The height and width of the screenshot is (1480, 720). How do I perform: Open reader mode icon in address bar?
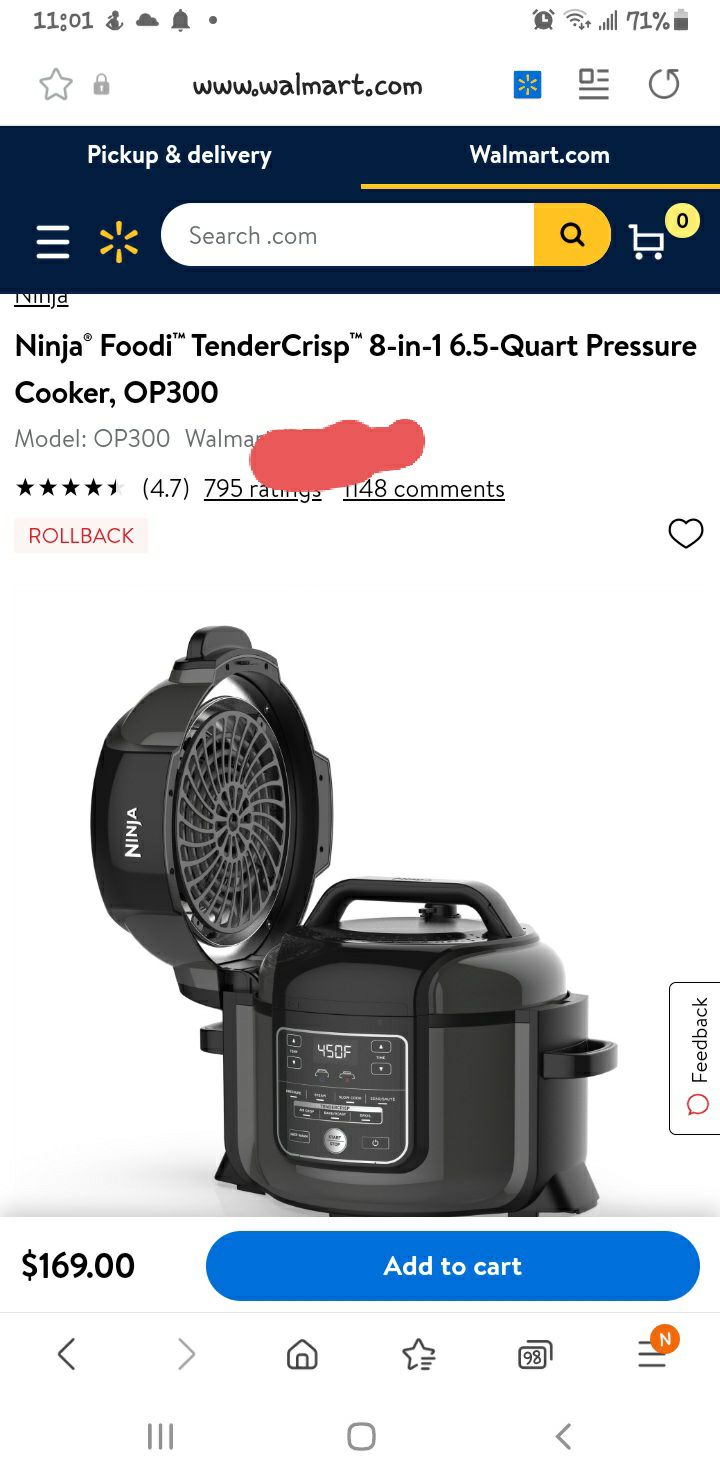click(x=594, y=84)
